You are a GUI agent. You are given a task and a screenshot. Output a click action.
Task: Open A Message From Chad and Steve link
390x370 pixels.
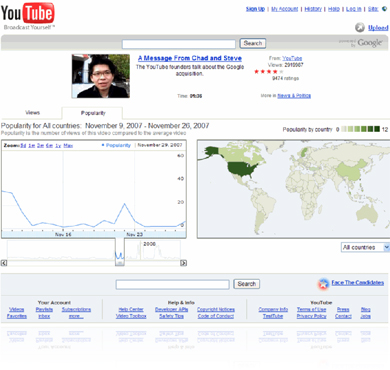tap(190, 58)
